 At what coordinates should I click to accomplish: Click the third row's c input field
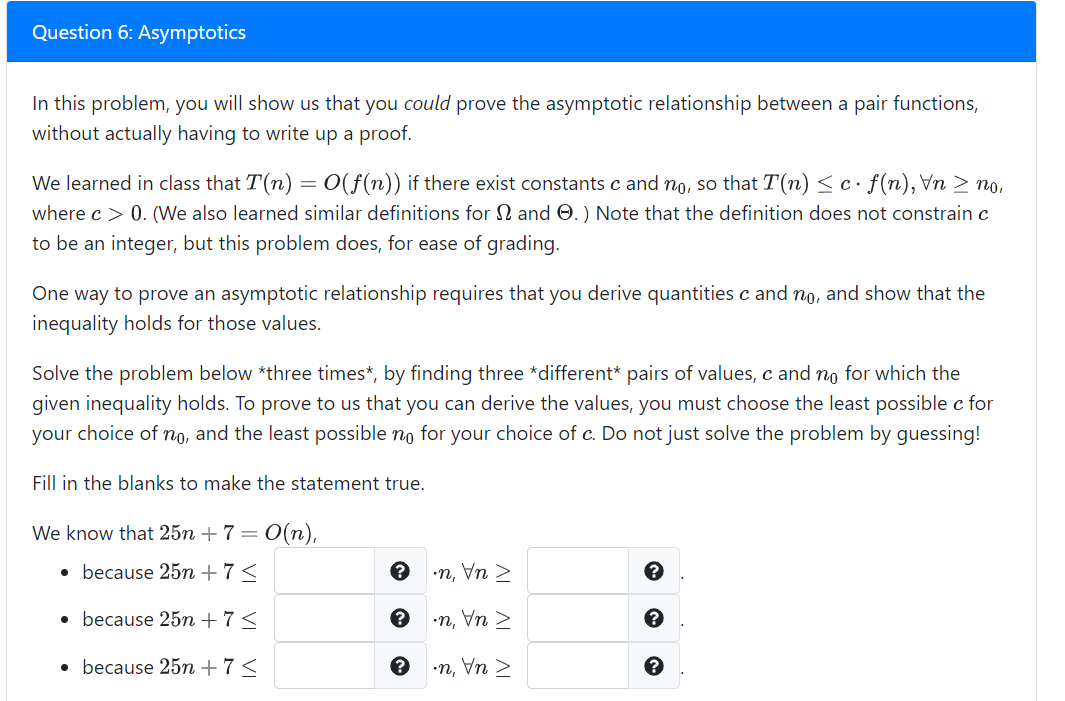tap(325, 665)
